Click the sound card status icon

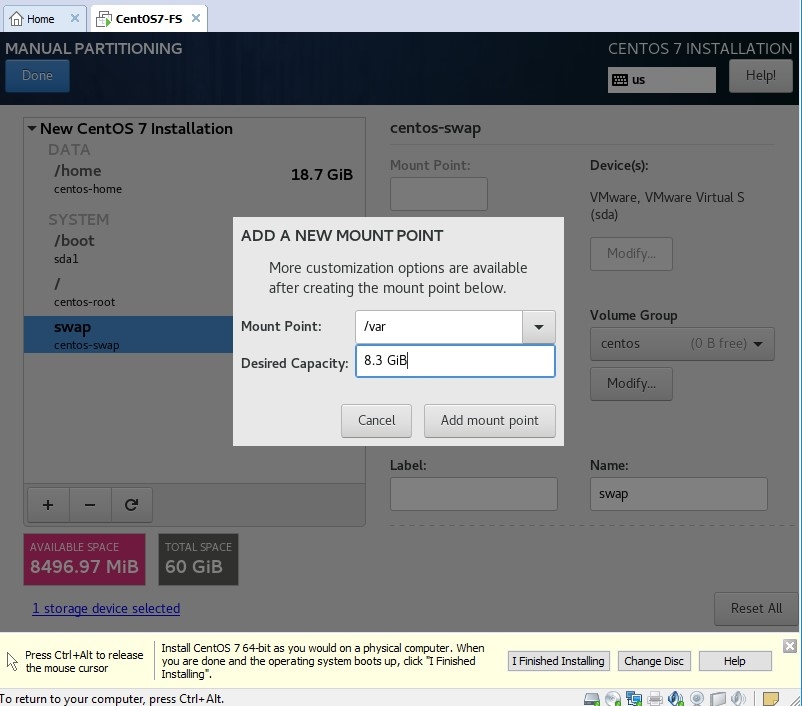click(676, 698)
